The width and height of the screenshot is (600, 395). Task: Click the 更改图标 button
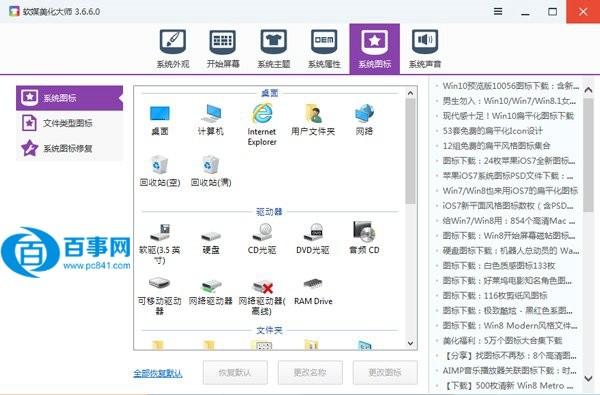point(385,372)
